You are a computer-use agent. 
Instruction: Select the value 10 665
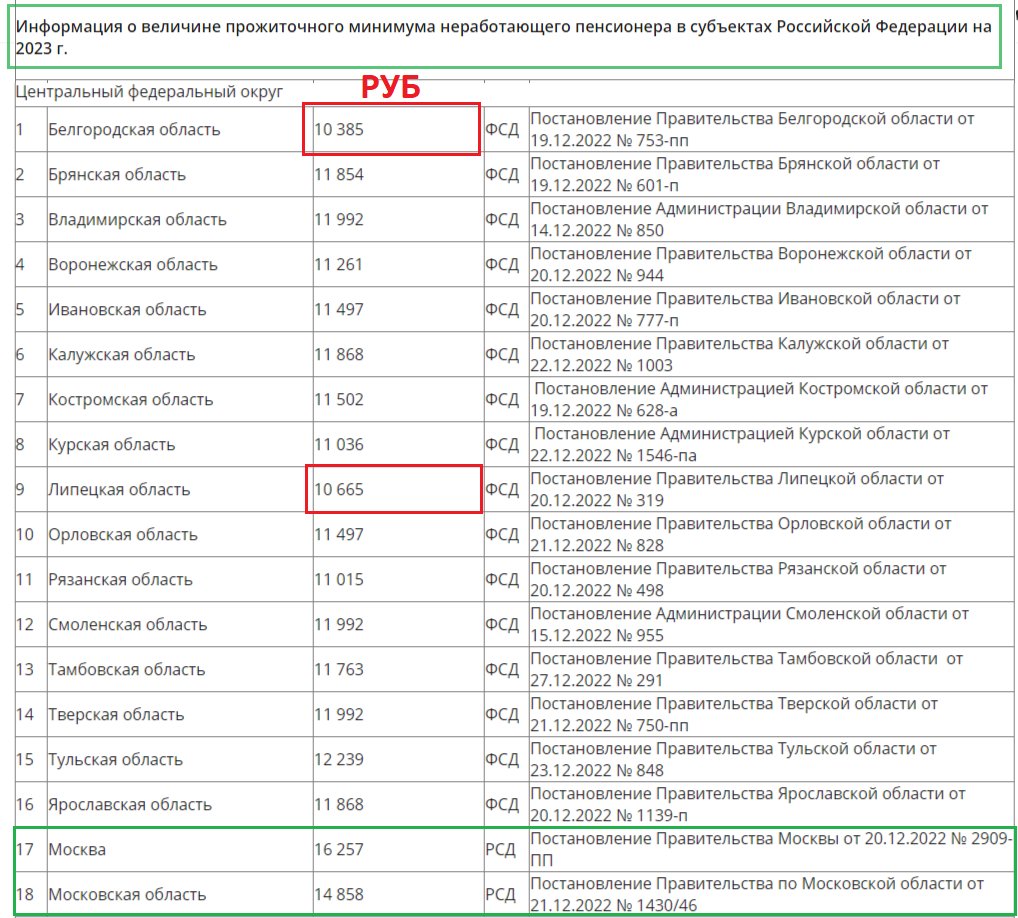coord(339,489)
